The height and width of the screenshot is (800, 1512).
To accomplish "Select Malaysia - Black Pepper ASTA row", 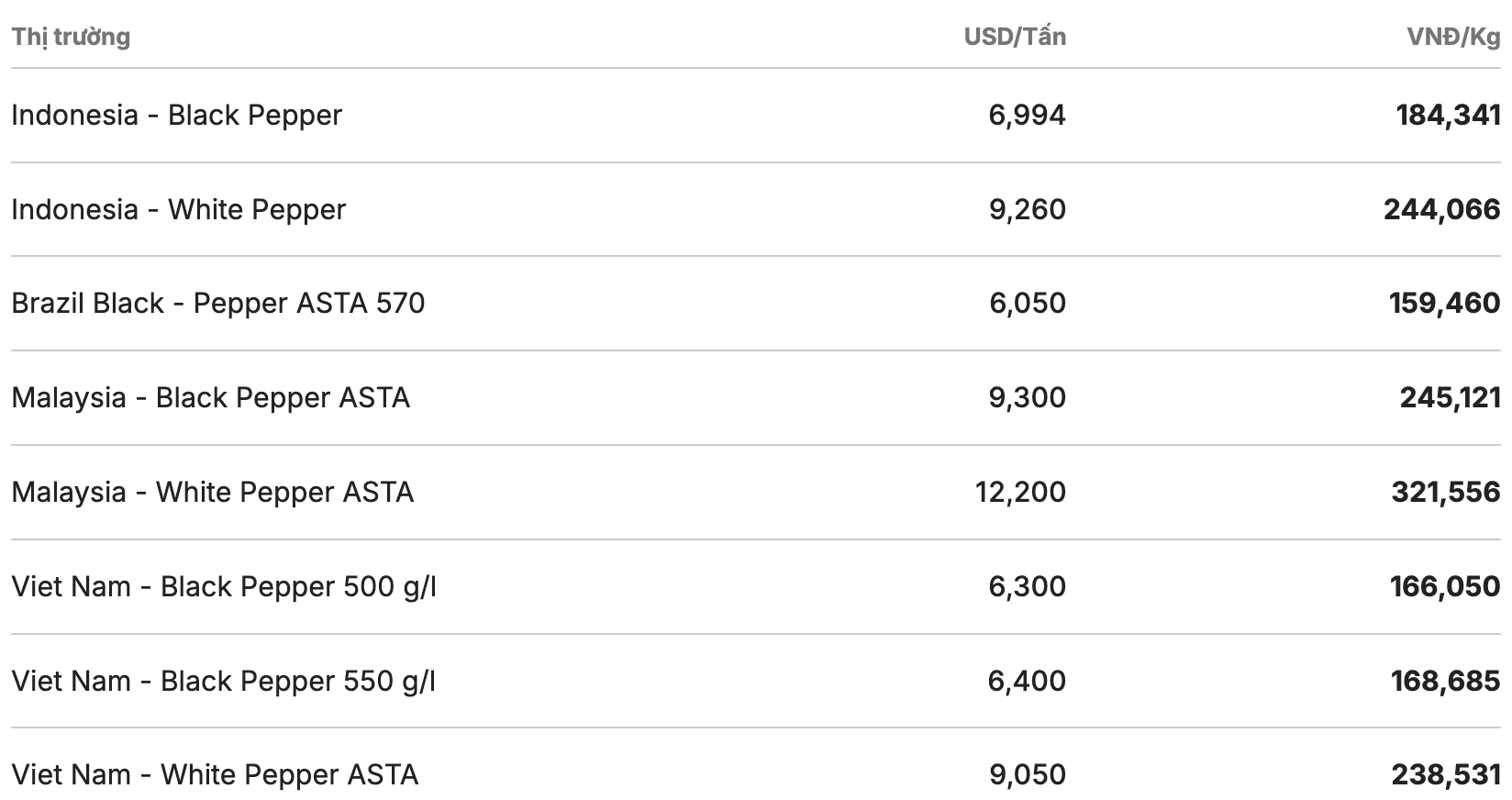I will click(x=210, y=398).
